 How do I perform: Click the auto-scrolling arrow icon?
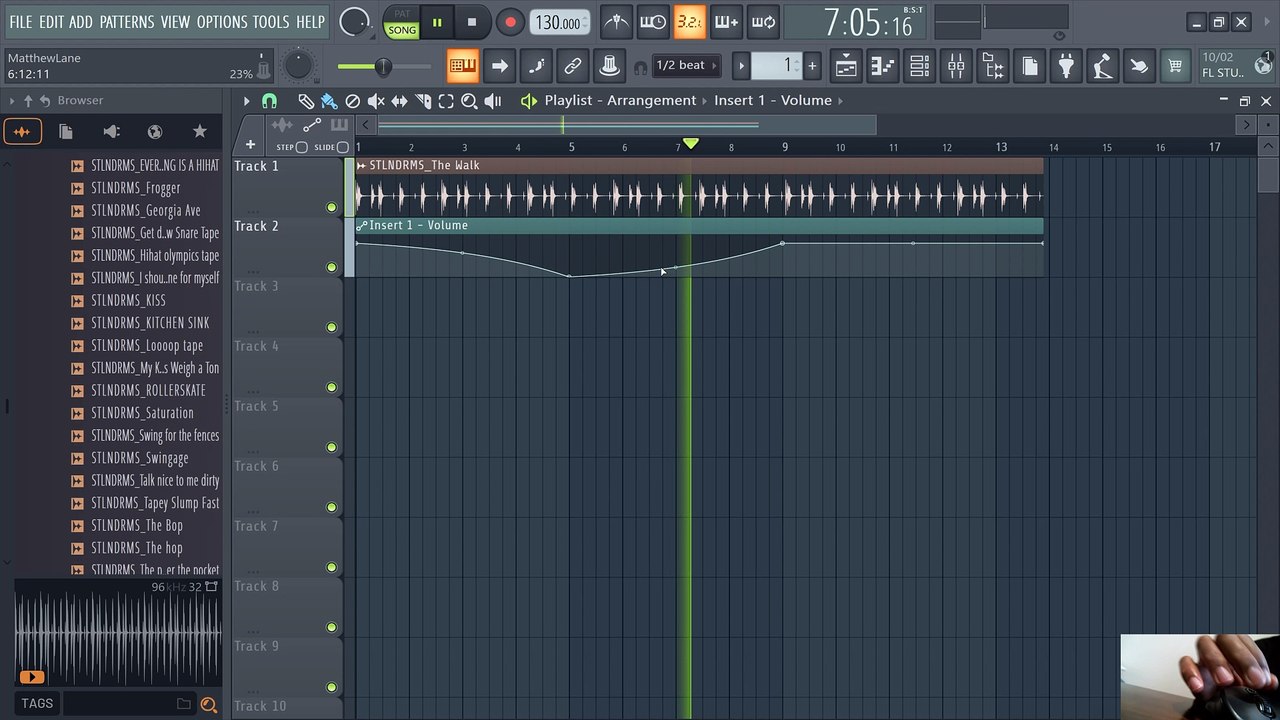click(x=499, y=66)
